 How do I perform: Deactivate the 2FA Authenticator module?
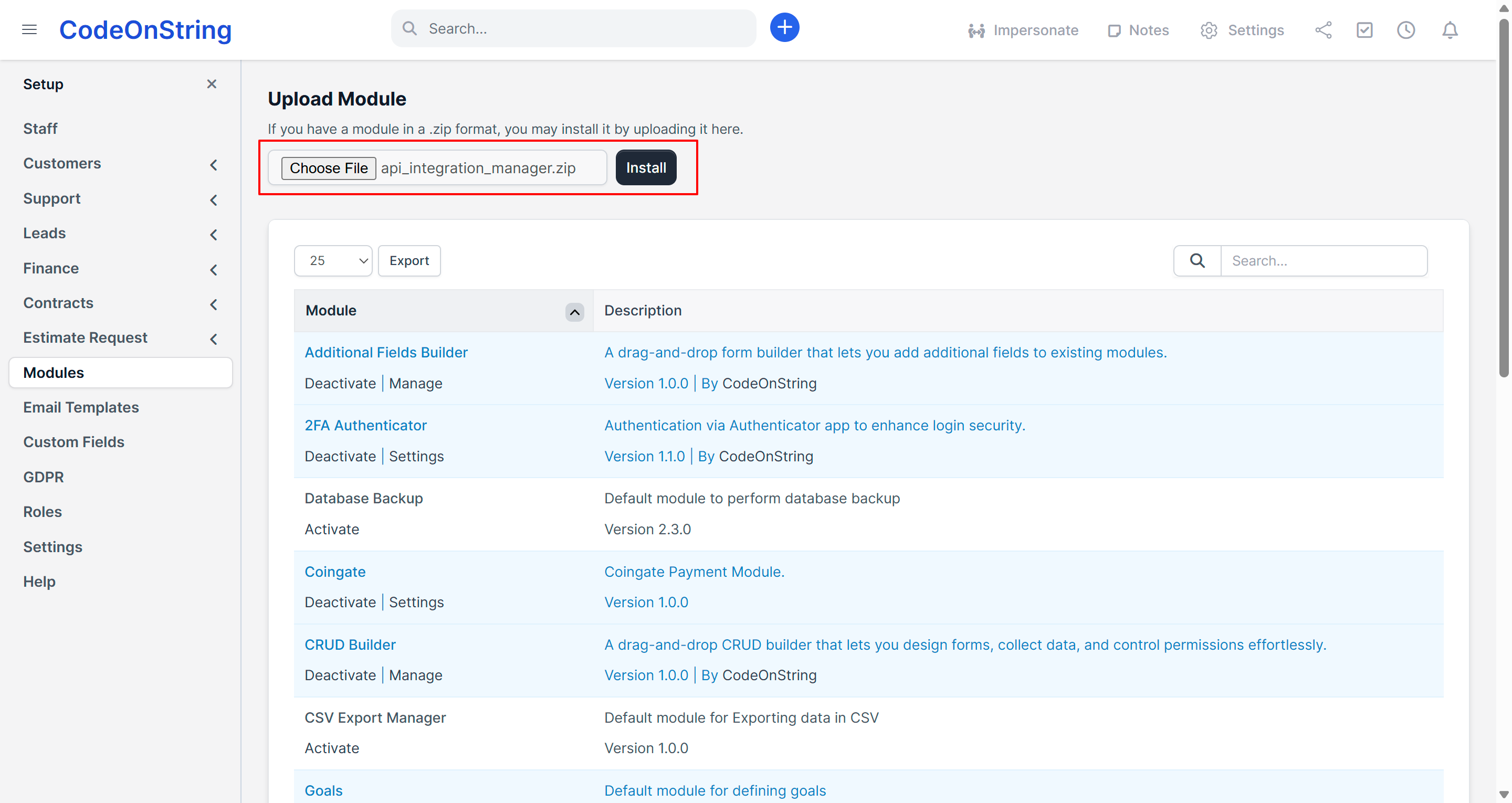point(340,456)
